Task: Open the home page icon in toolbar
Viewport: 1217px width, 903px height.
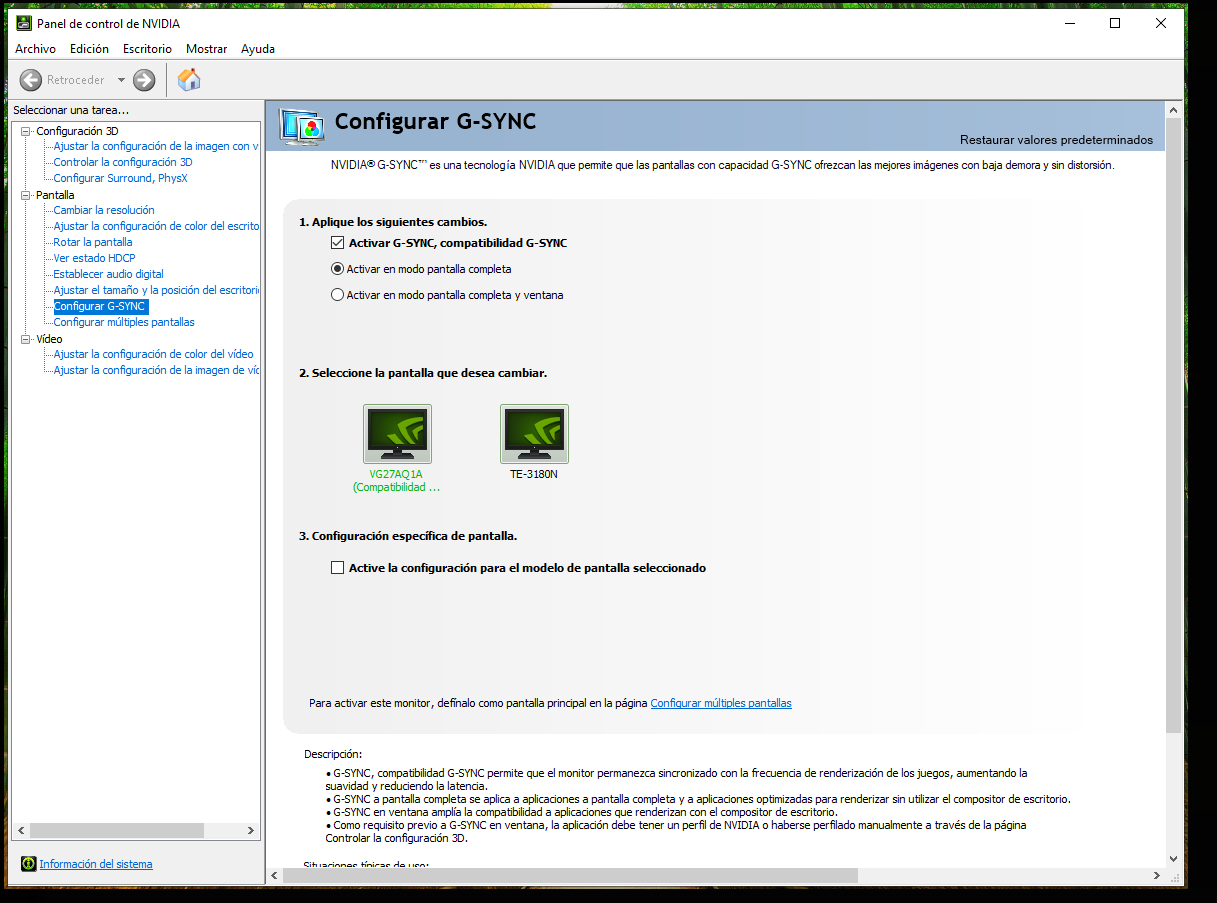Action: (x=189, y=80)
